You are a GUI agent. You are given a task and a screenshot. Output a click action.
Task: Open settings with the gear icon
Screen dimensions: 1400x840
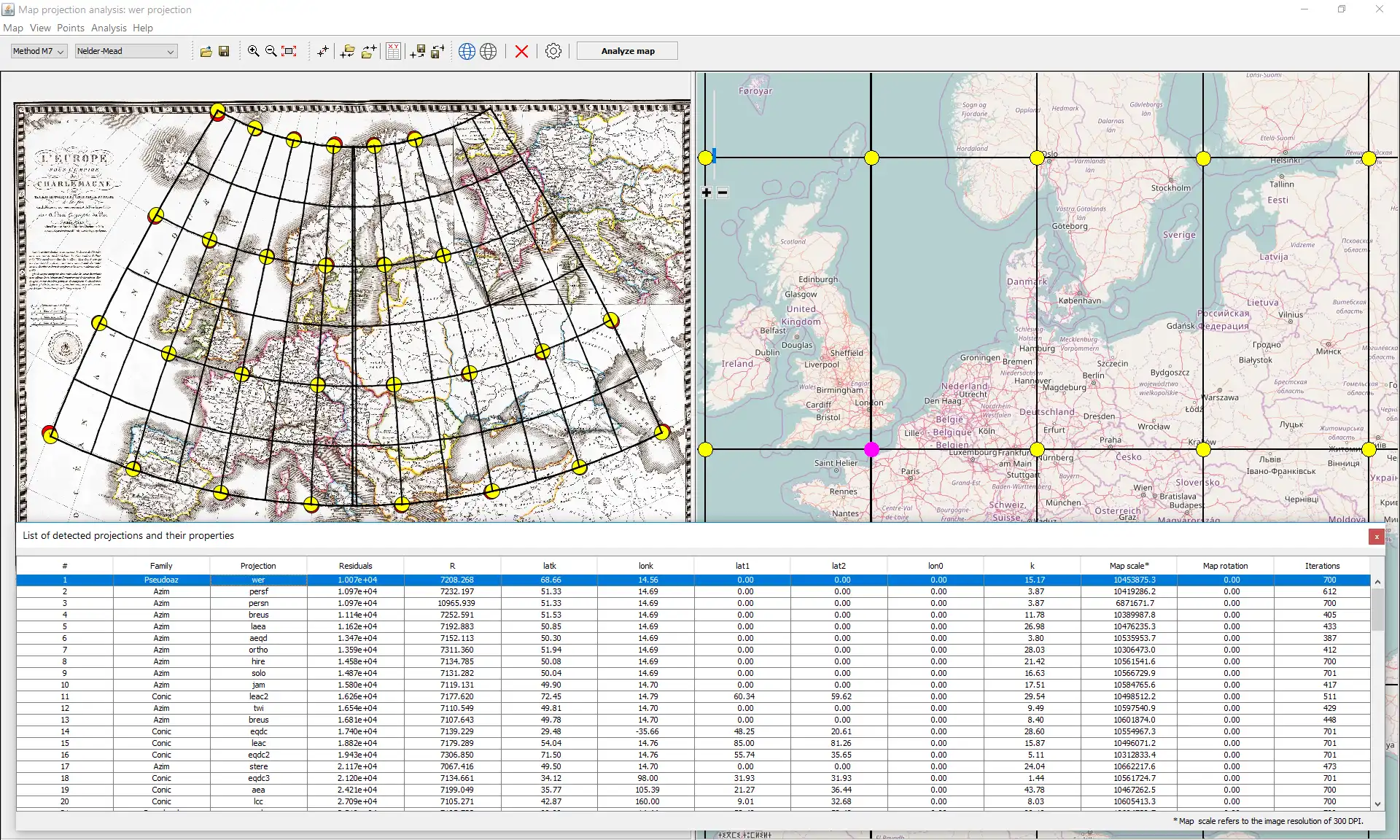(x=553, y=51)
